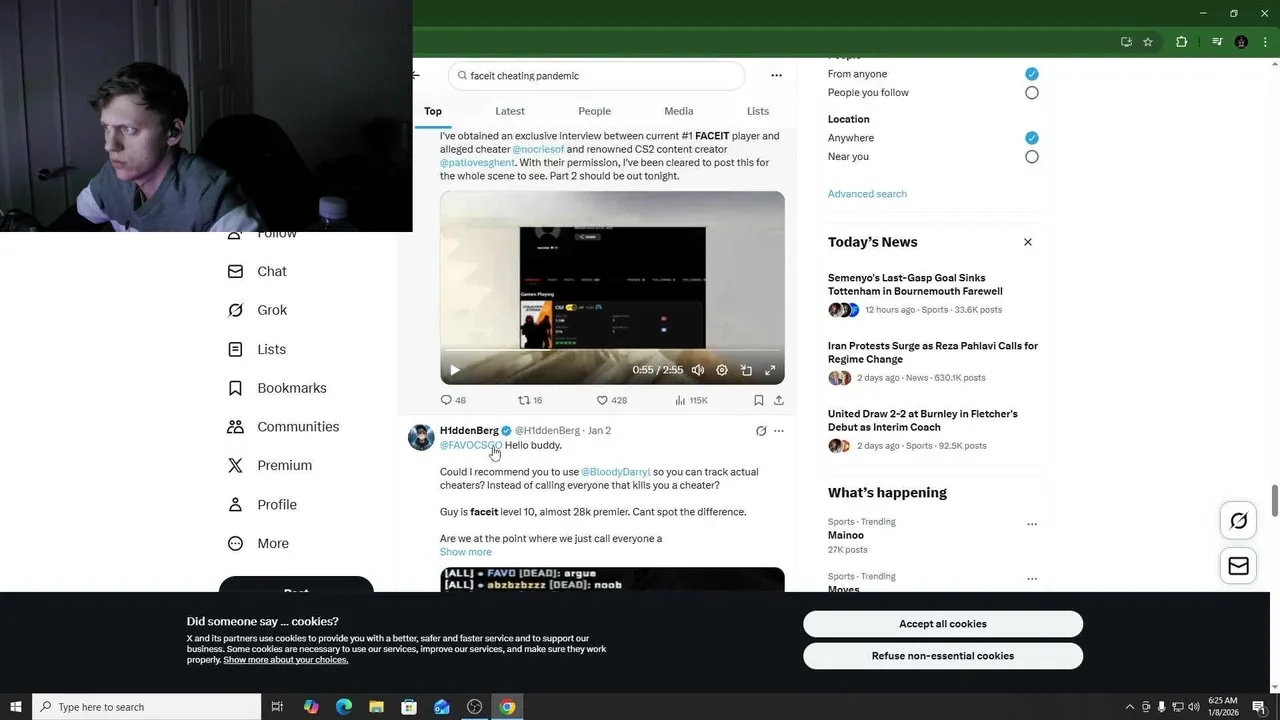Reply to the post with 48 comments
1280x720 pixels.
[453, 400]
